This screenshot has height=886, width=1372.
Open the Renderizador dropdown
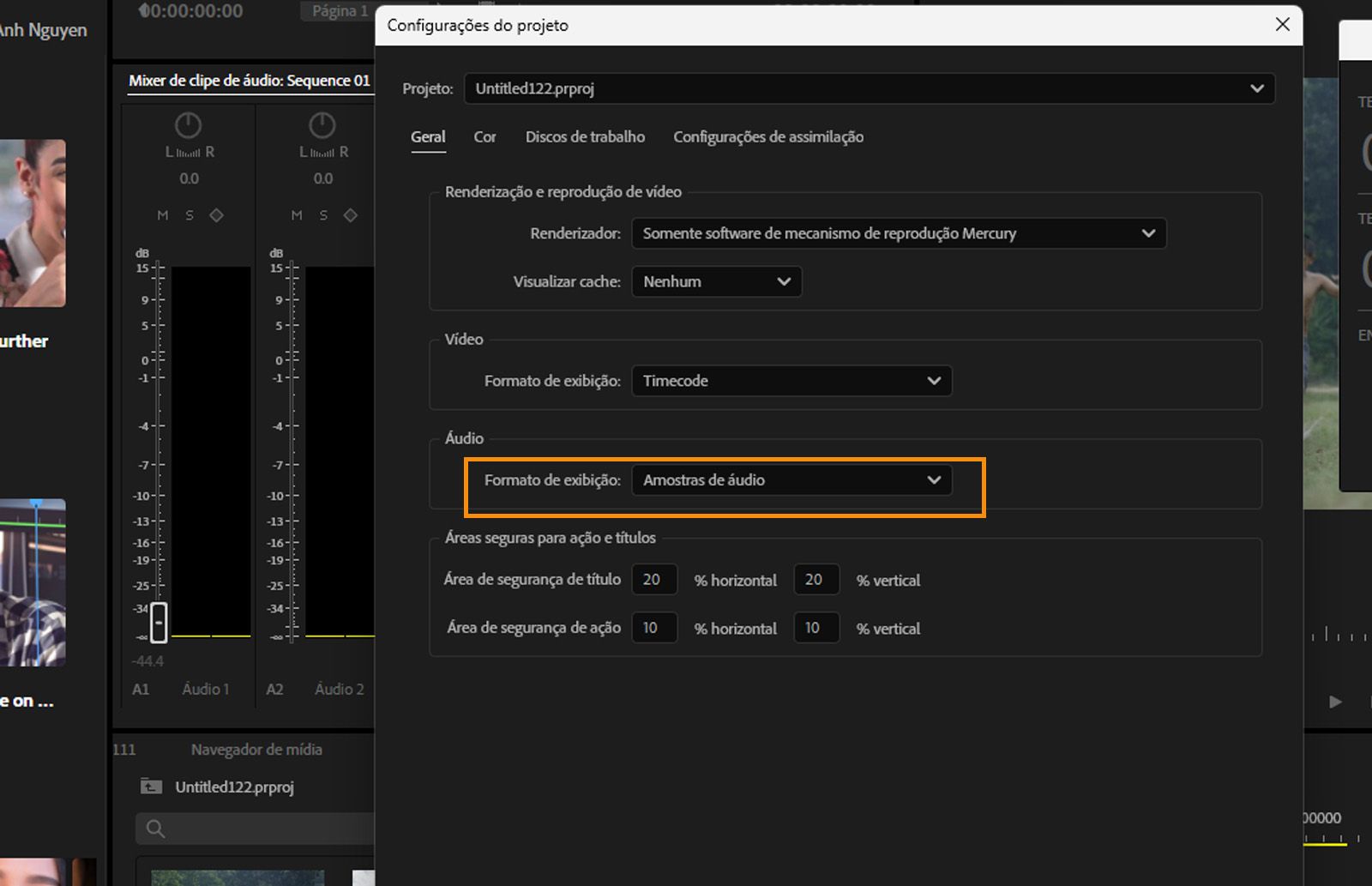click(x=898, y=233)
